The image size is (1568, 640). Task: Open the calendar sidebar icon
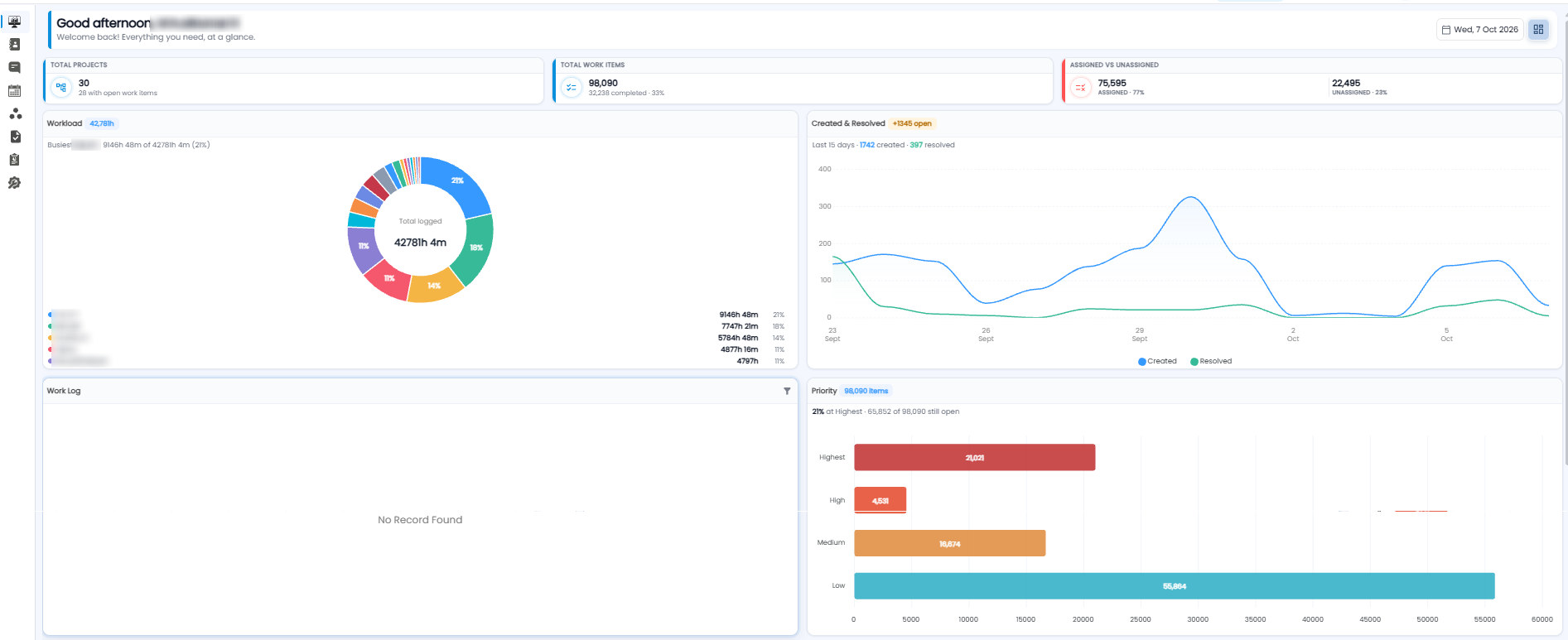point(14,91)
